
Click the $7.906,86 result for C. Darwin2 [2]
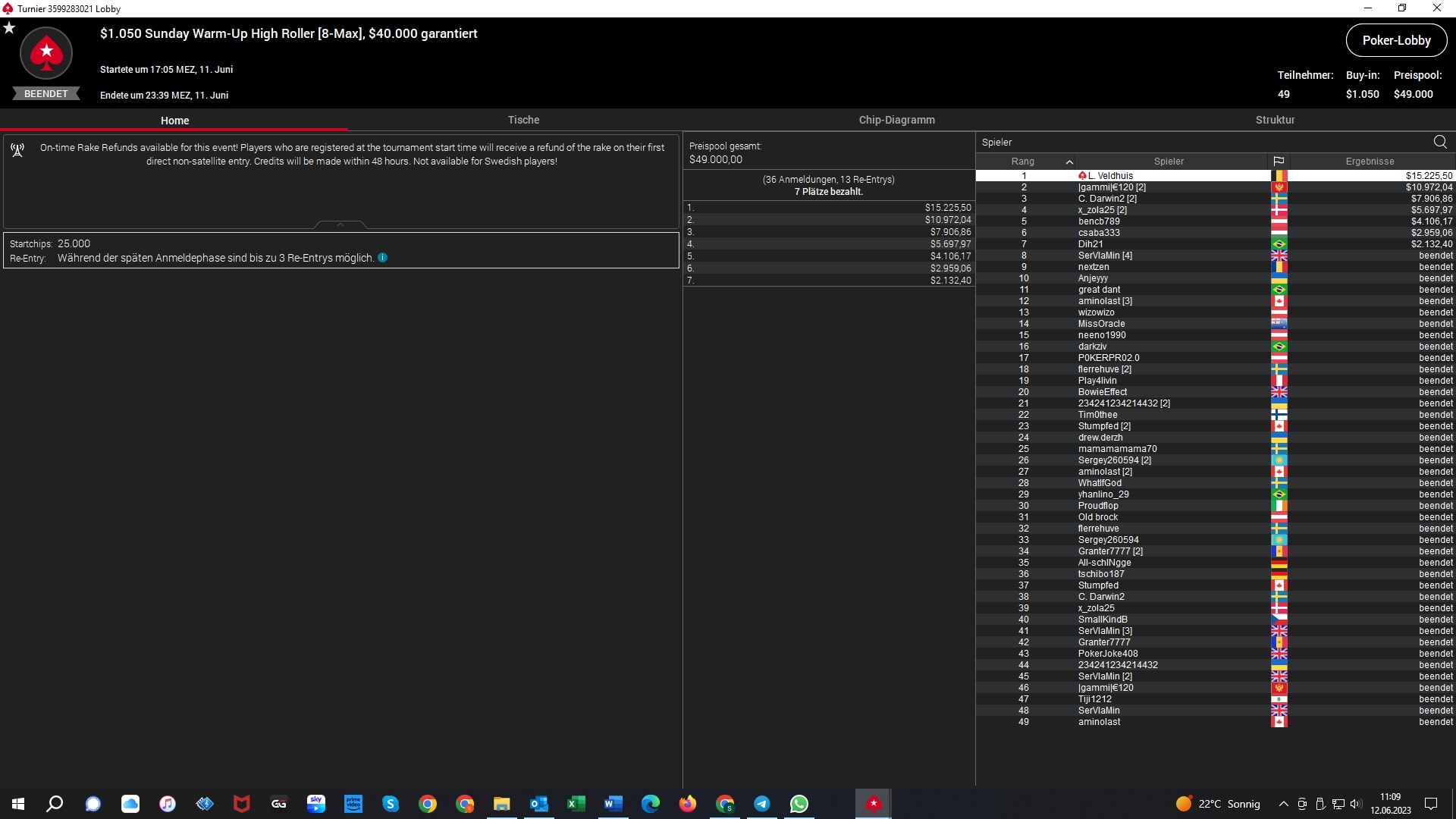tap(1432, 199)
